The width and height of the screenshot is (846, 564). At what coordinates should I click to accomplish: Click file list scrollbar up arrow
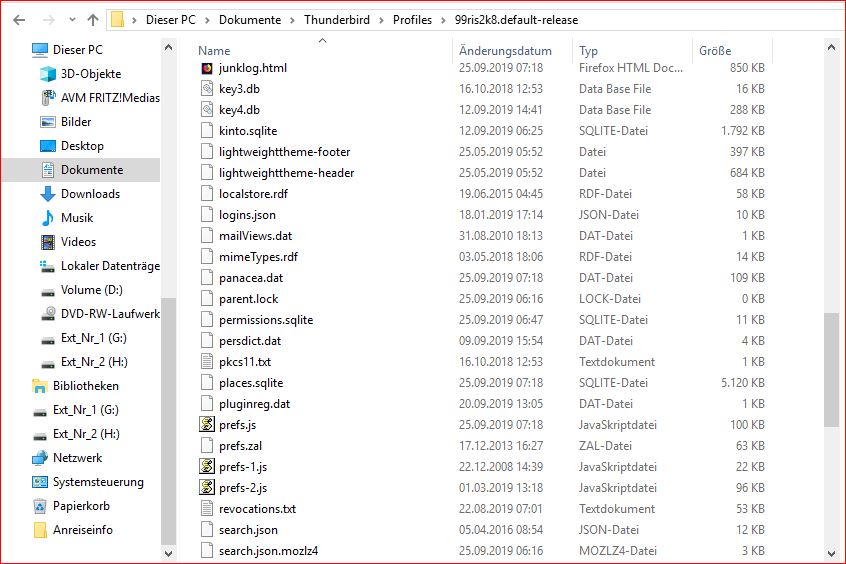[831, 47]
